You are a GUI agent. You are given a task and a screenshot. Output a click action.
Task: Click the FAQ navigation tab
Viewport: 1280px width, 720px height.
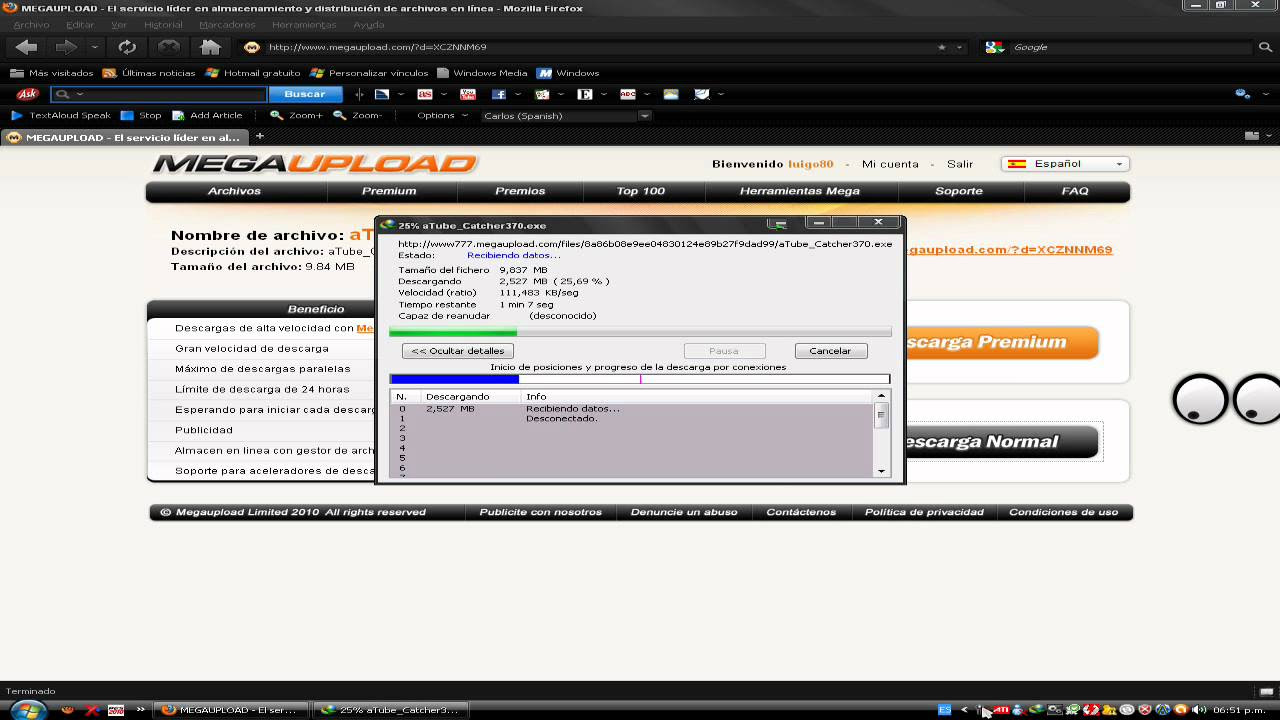coord(1075,191)
